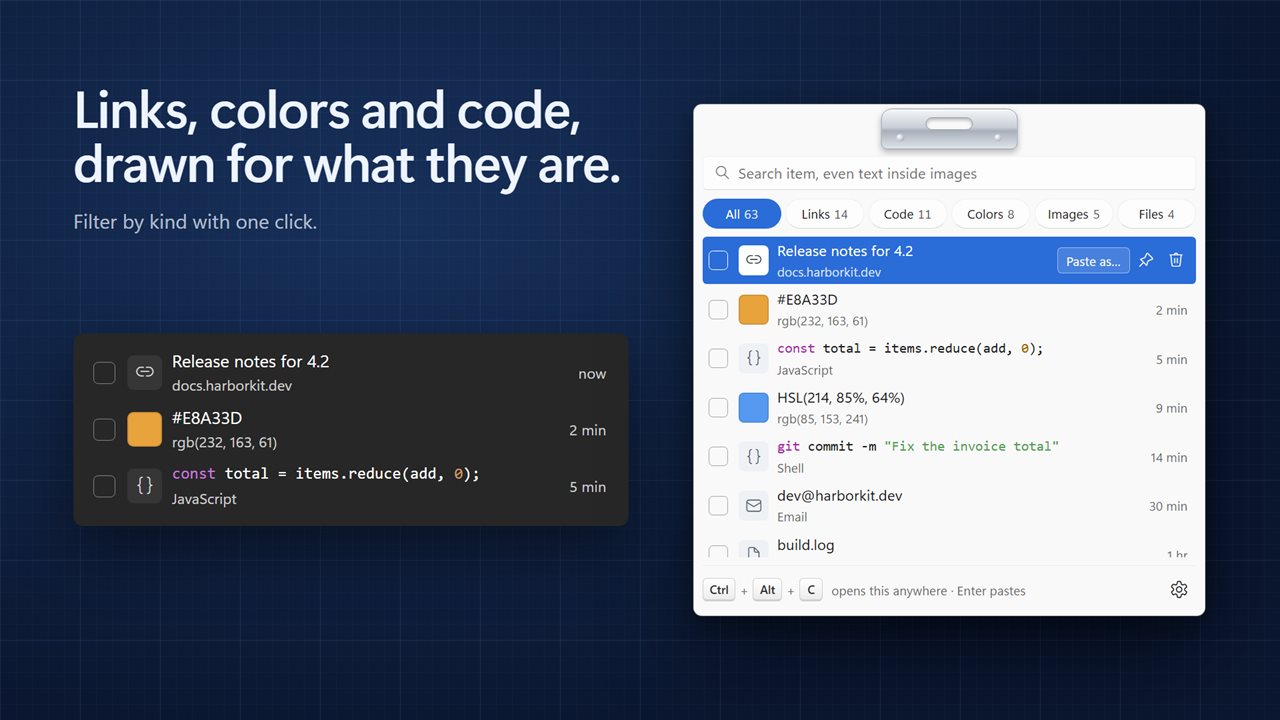Click file icon beside build.log
The image size is (1280, 720).
[x=753, y=549]
